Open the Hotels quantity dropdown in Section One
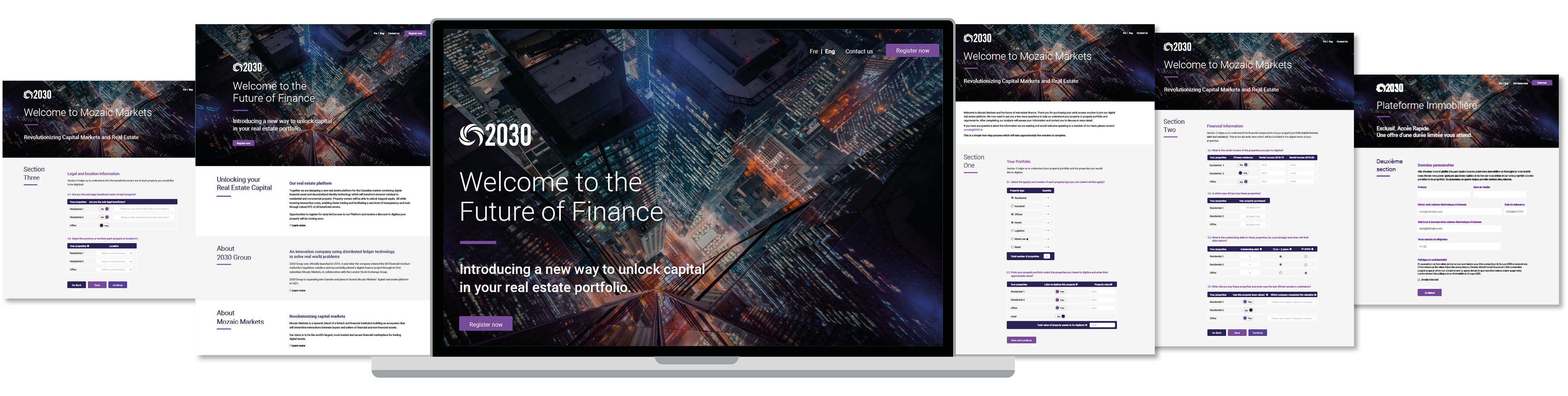The image size is (1568, 396). coord(1047,223)
